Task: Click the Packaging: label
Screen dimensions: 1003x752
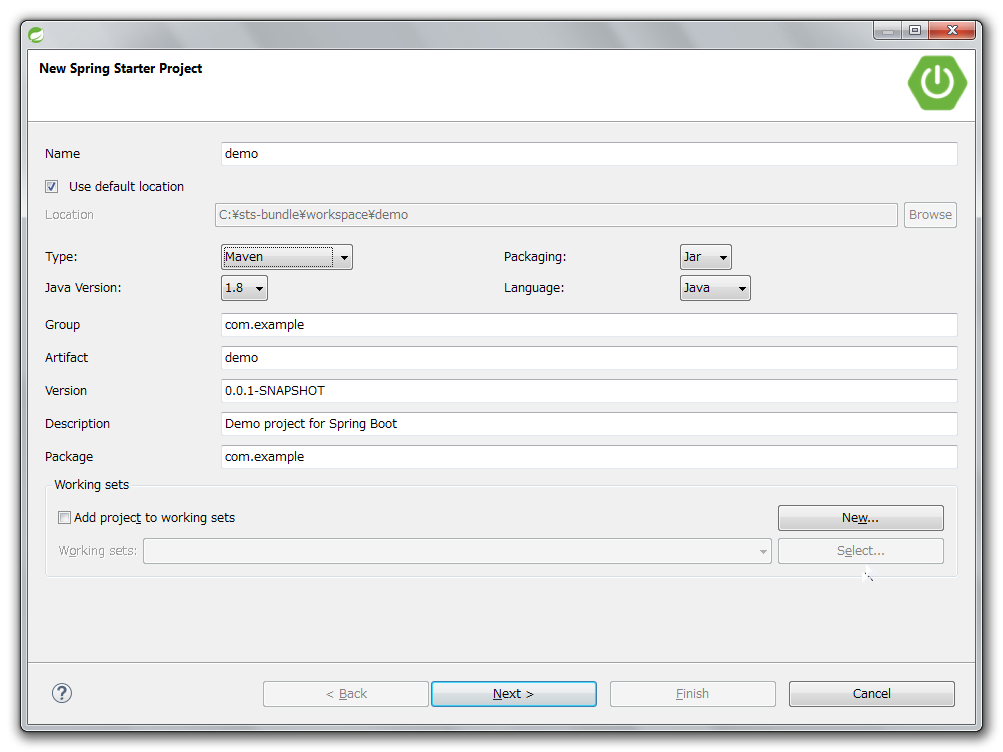Action: coord(535,257)
